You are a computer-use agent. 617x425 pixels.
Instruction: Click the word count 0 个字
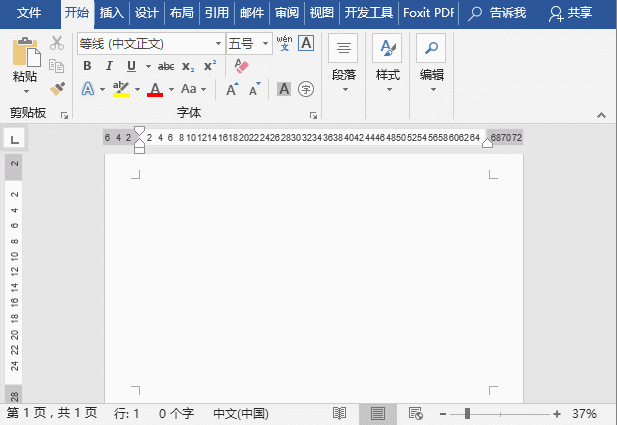pyautogui.click(x=176, y=414)
